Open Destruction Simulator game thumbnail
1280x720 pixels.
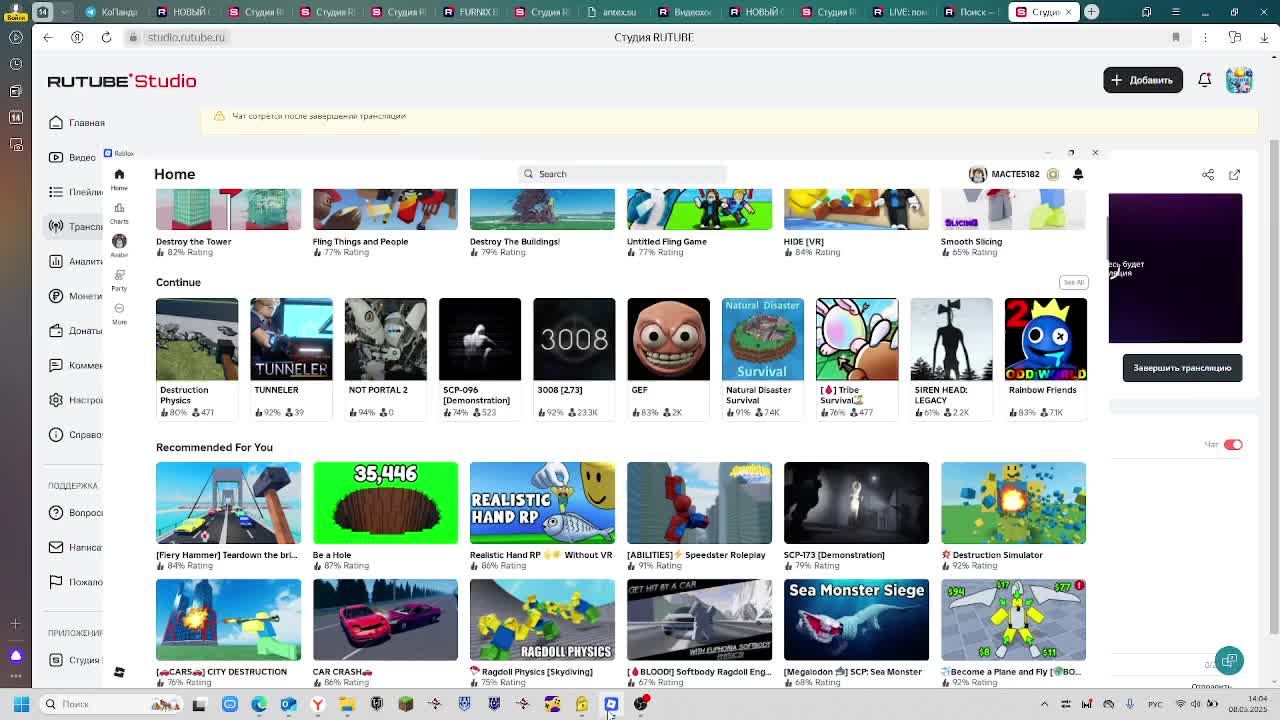(x=1013, y=503)
